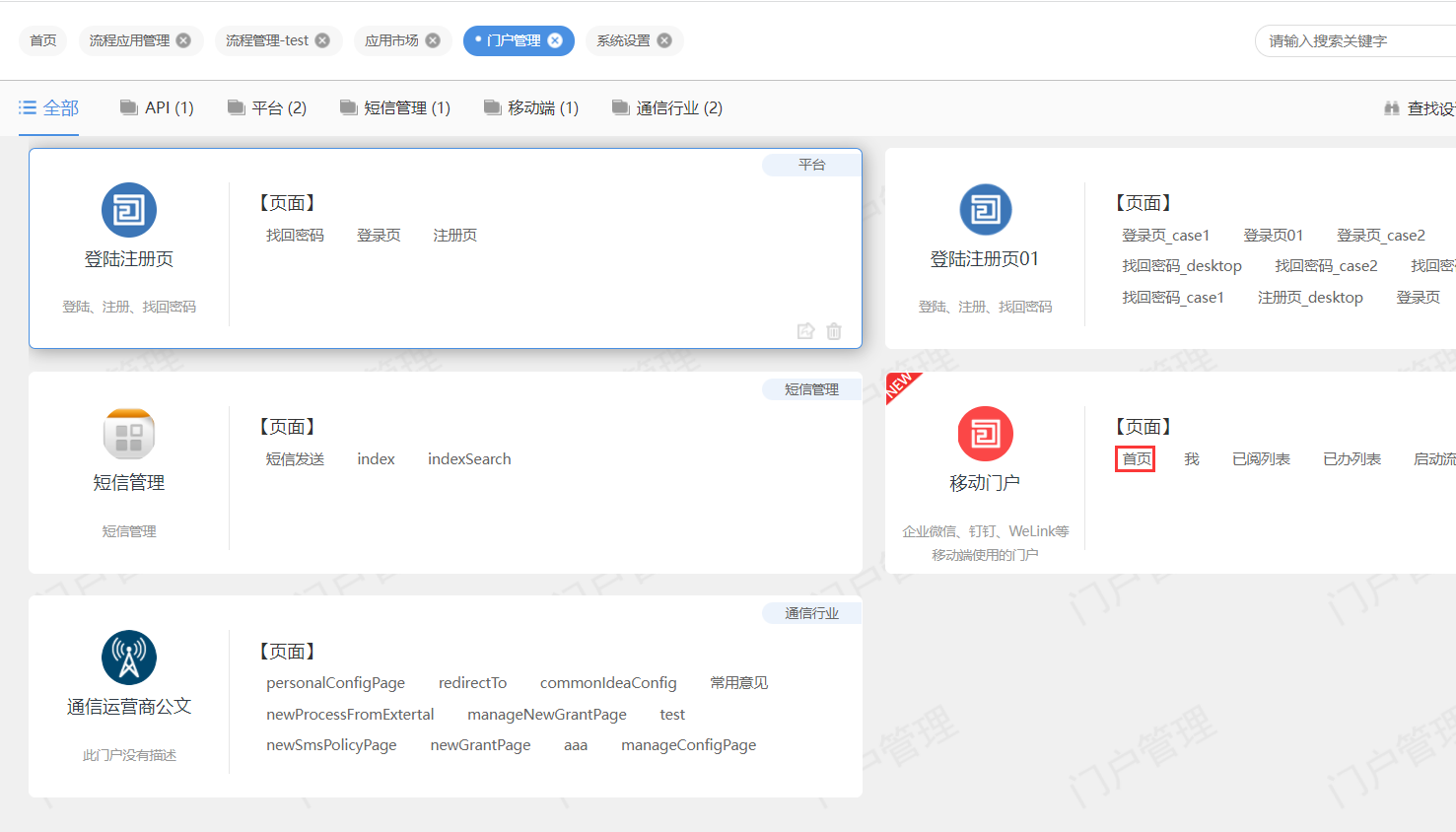
Task: Open the 注册页_desktop page link
Action: click(1311, 298)
